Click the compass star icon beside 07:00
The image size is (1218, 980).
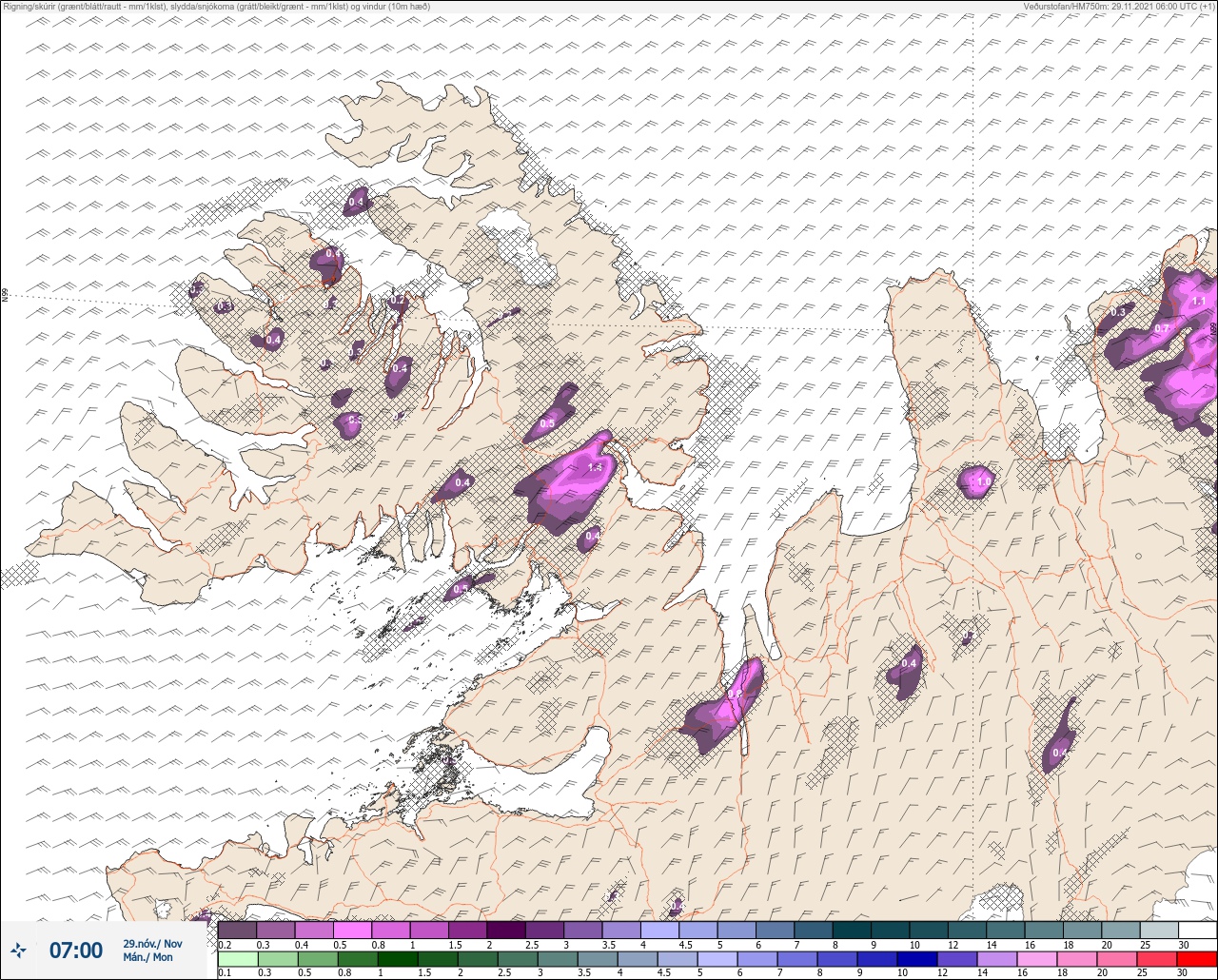pyautogui.click(x=19, y=950)
